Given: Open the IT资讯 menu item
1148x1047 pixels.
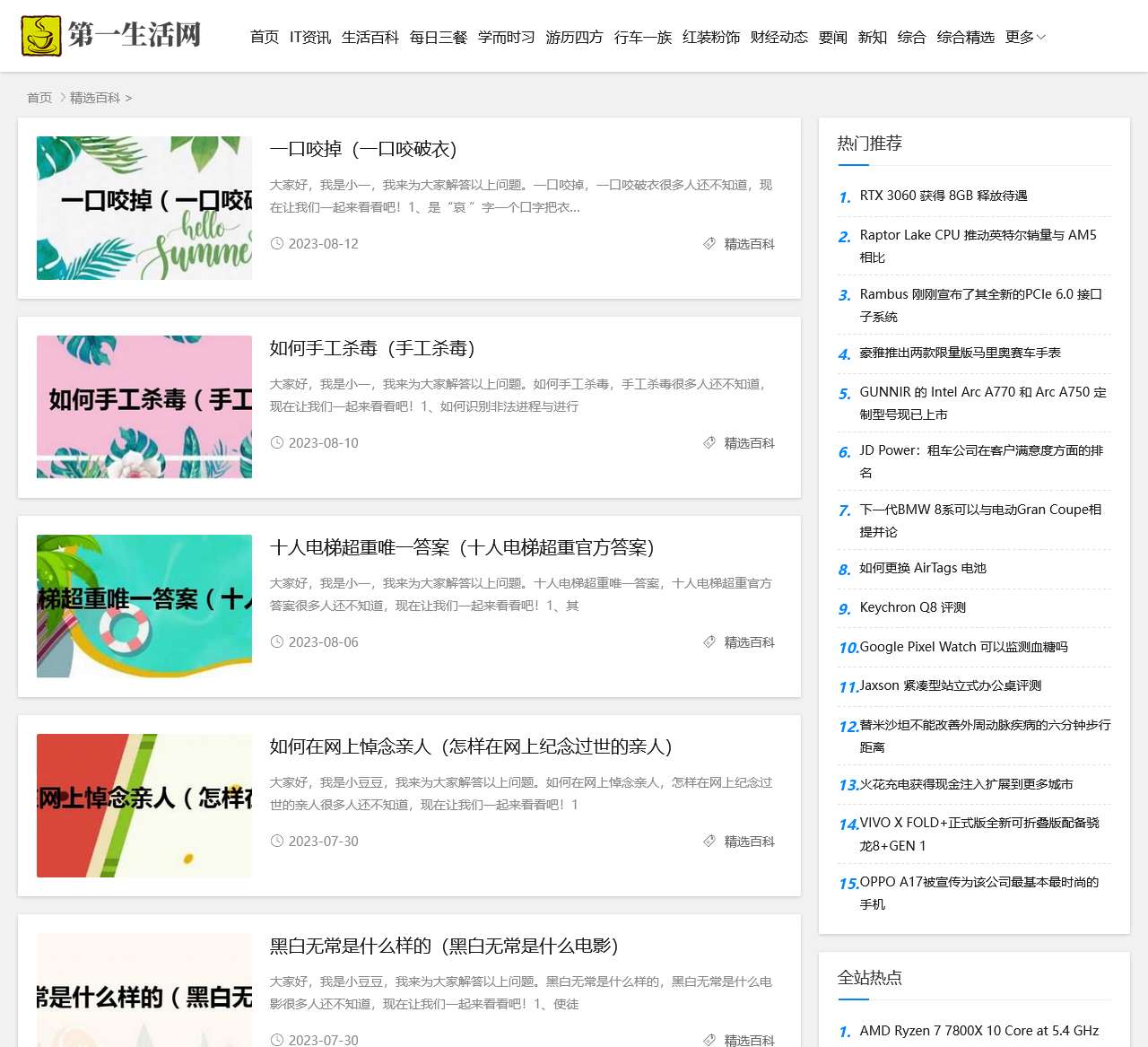Looking at the screenshot, I should 310,37.
